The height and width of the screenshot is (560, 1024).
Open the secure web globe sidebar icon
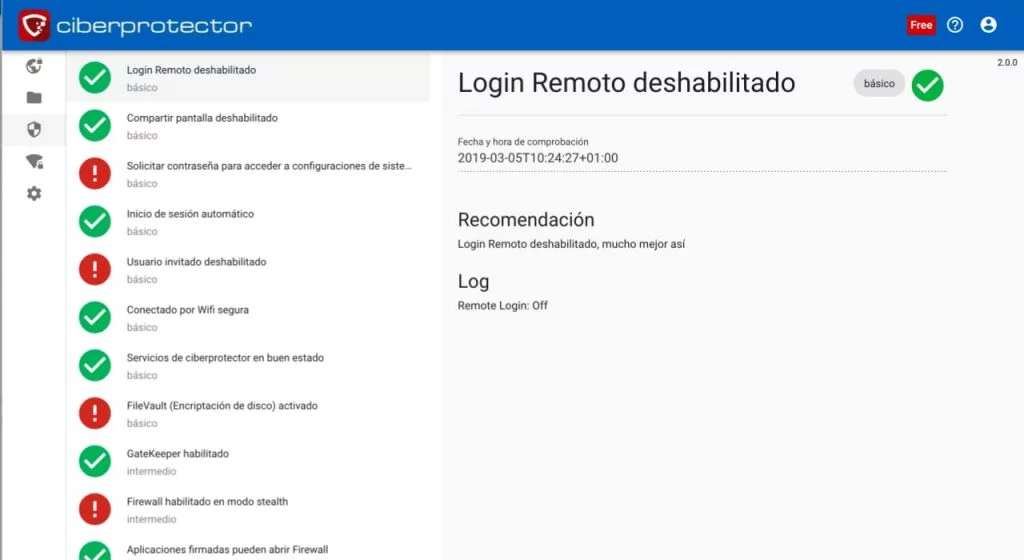(34, 67)
